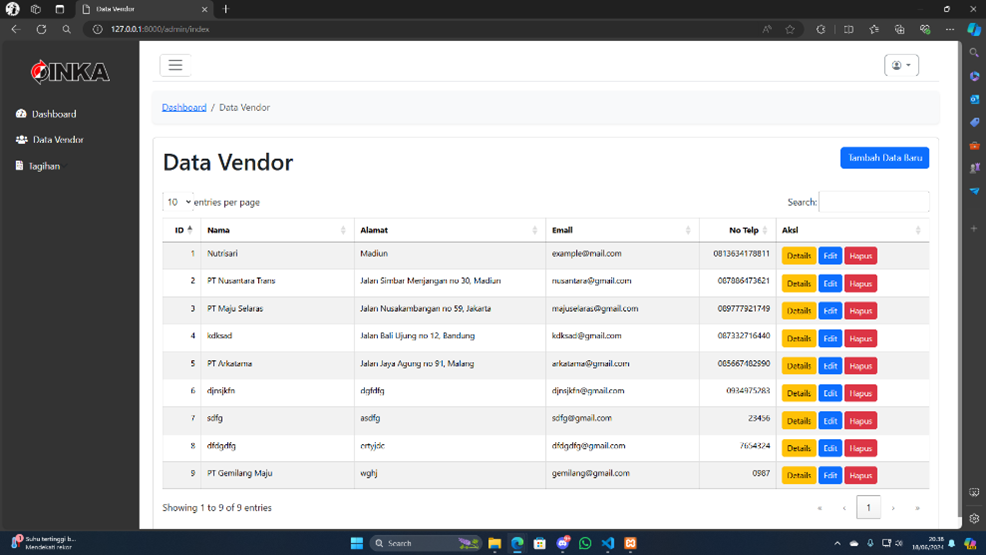Sort the table by the No Telp column
Screen dimensions: 986x555
(743, 230)
